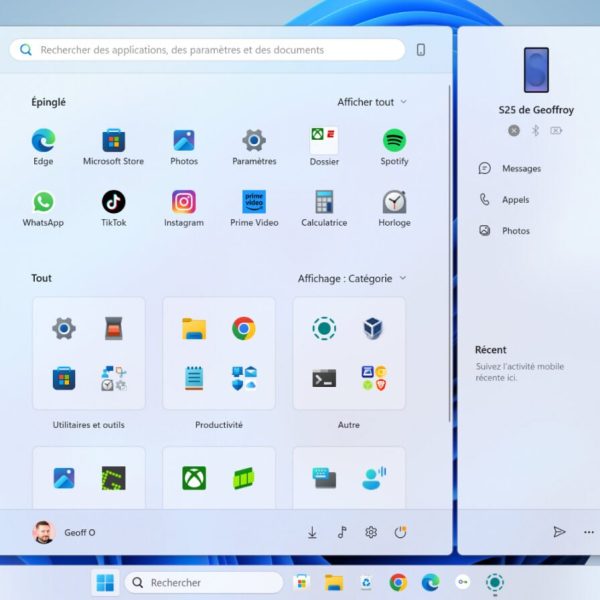This screenshot has width=600, height=600.
Task: Open Edge from the taskbar
Action: pyautogui.click(x=430, y=583)
